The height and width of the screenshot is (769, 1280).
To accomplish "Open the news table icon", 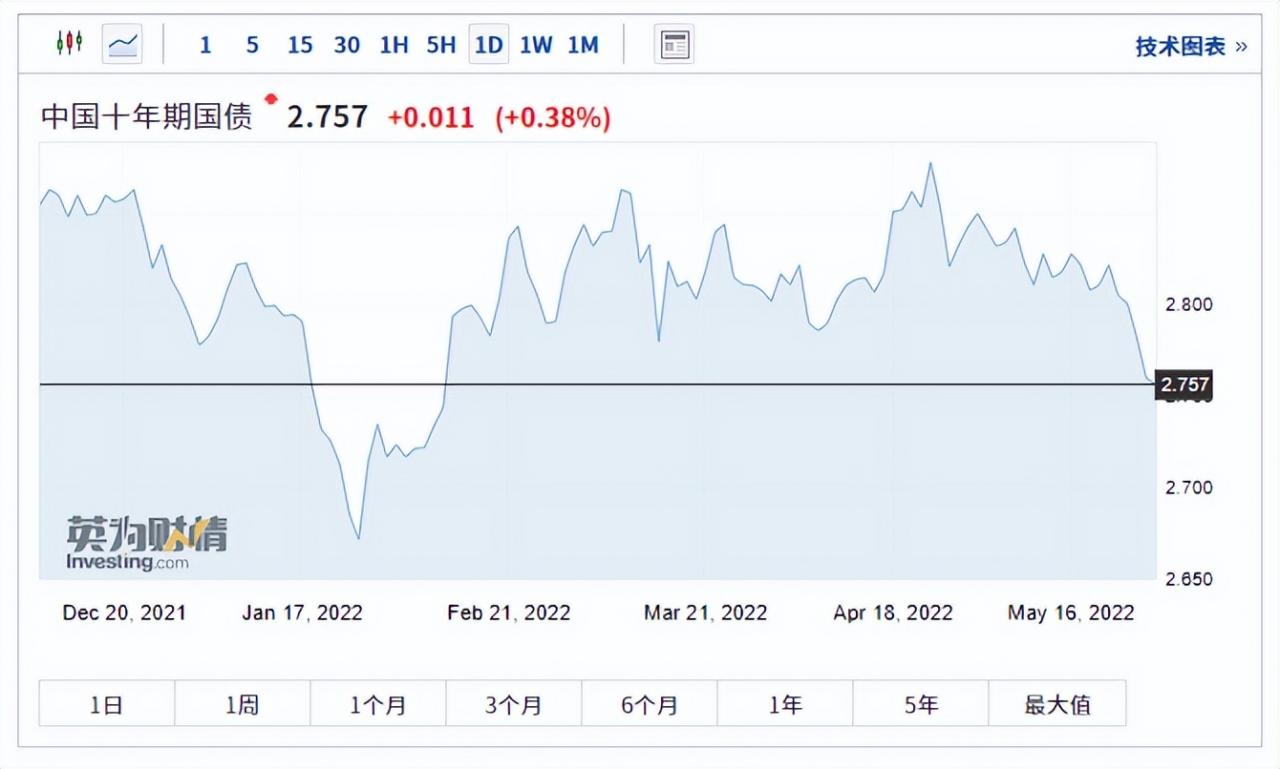I will (675, 44).
